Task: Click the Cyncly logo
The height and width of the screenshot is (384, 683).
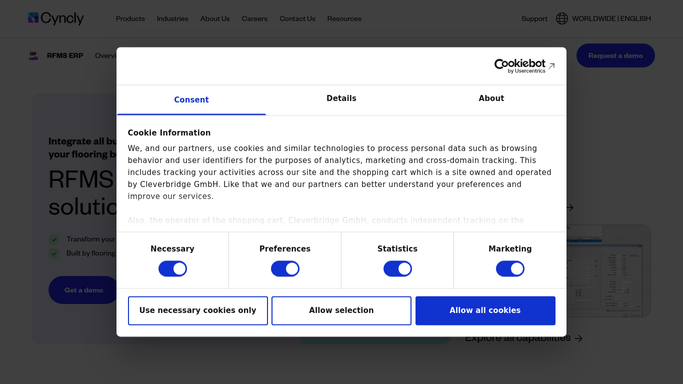Action: point(56,18)
